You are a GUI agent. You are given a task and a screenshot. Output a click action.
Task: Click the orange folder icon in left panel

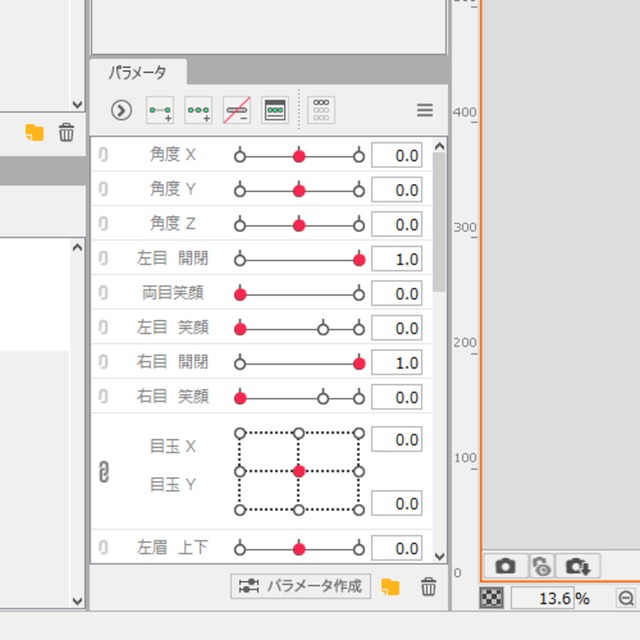[x=35, y=133]
